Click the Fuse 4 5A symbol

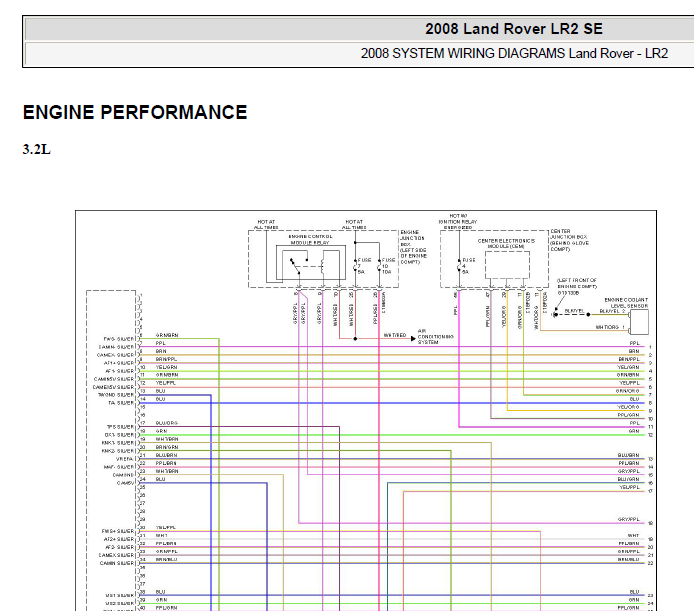(459, 266)
